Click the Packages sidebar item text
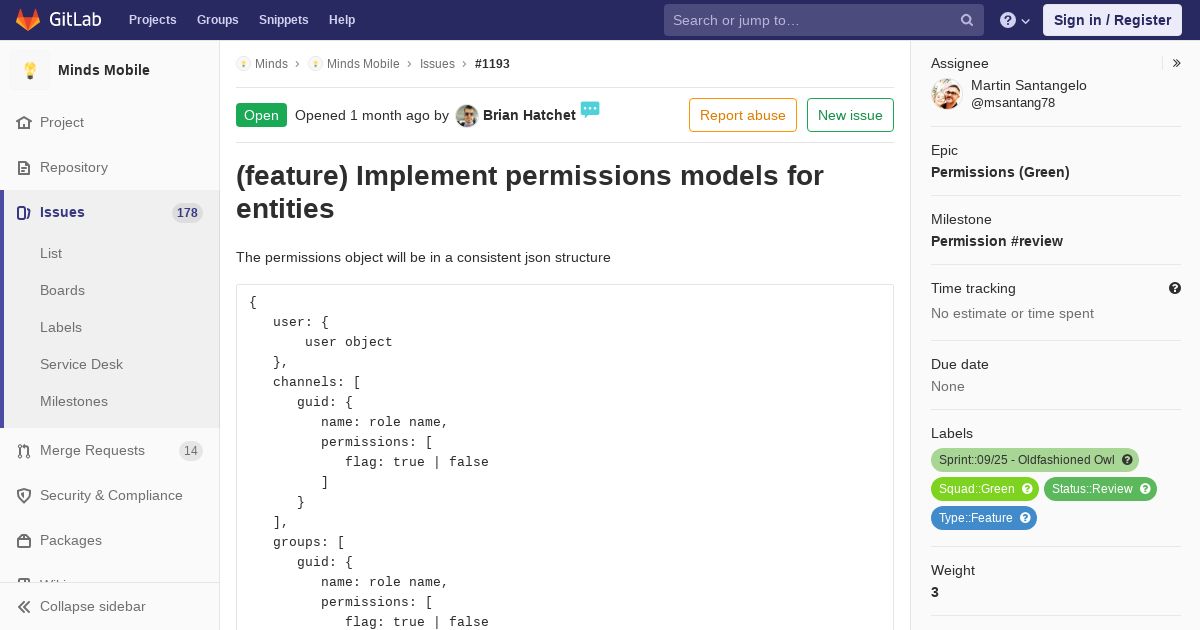1200x630 pixels. coord(71,541)
